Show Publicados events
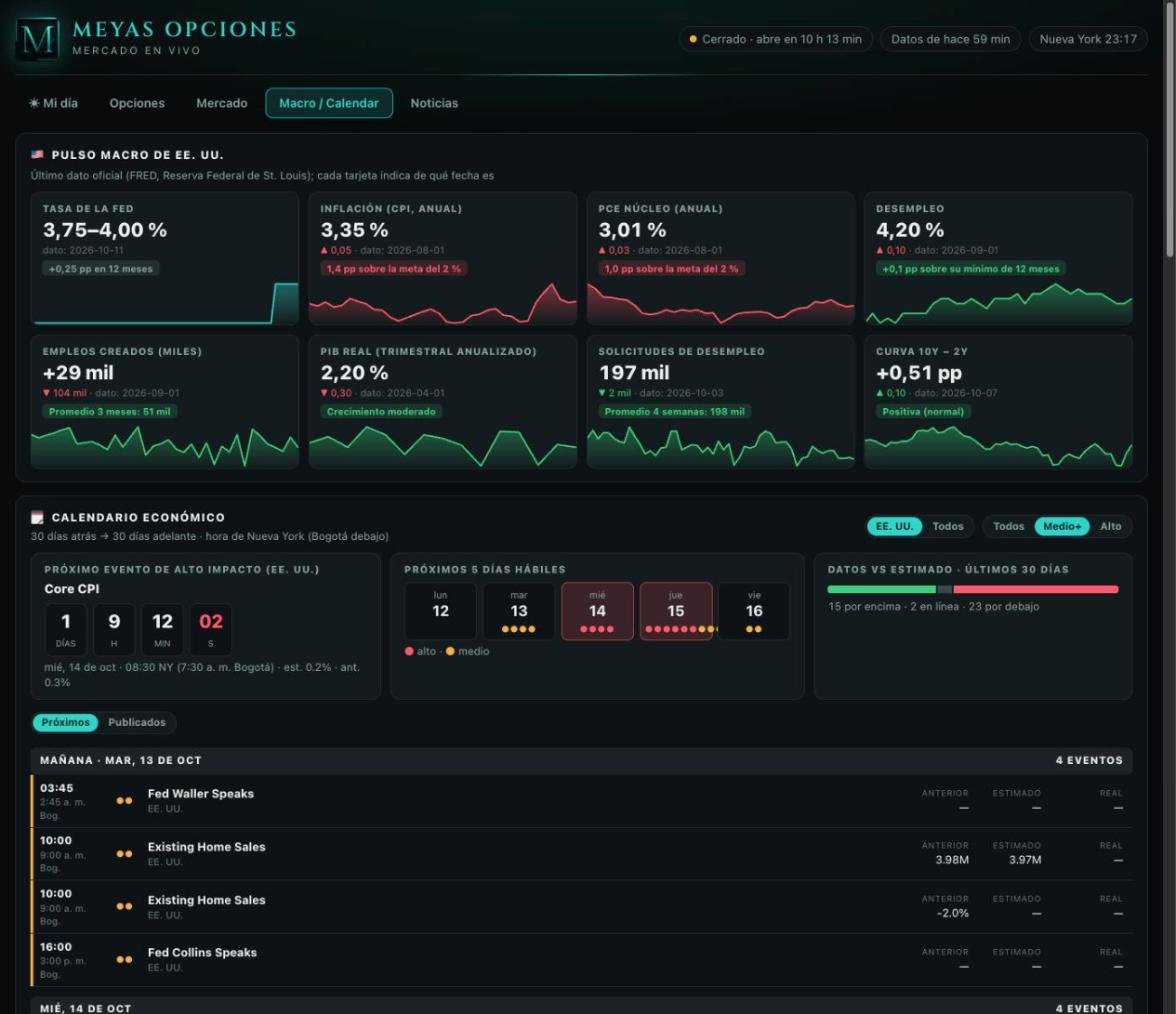Screen dimensions: 1176x1014 (136, 722)
